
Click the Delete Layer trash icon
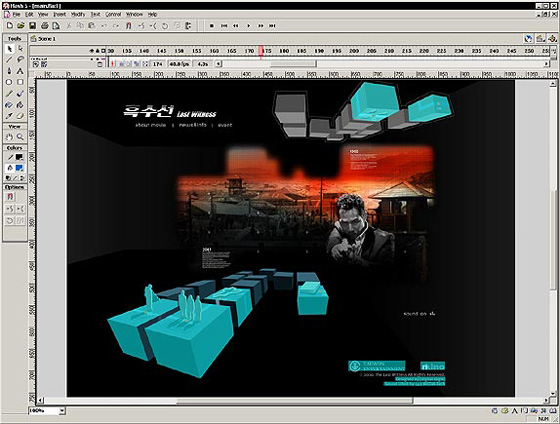[x=100, y=64]
